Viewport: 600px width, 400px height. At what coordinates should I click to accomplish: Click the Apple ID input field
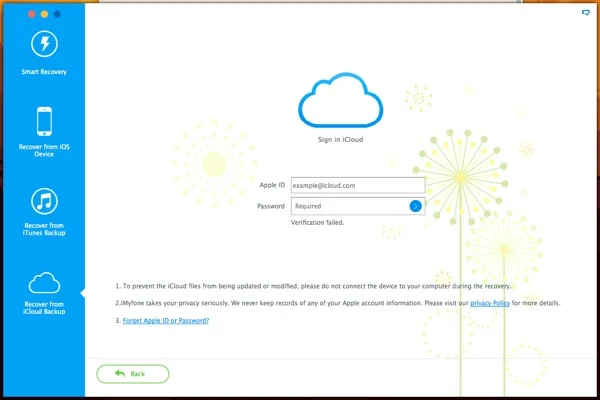tap(358, 185)
